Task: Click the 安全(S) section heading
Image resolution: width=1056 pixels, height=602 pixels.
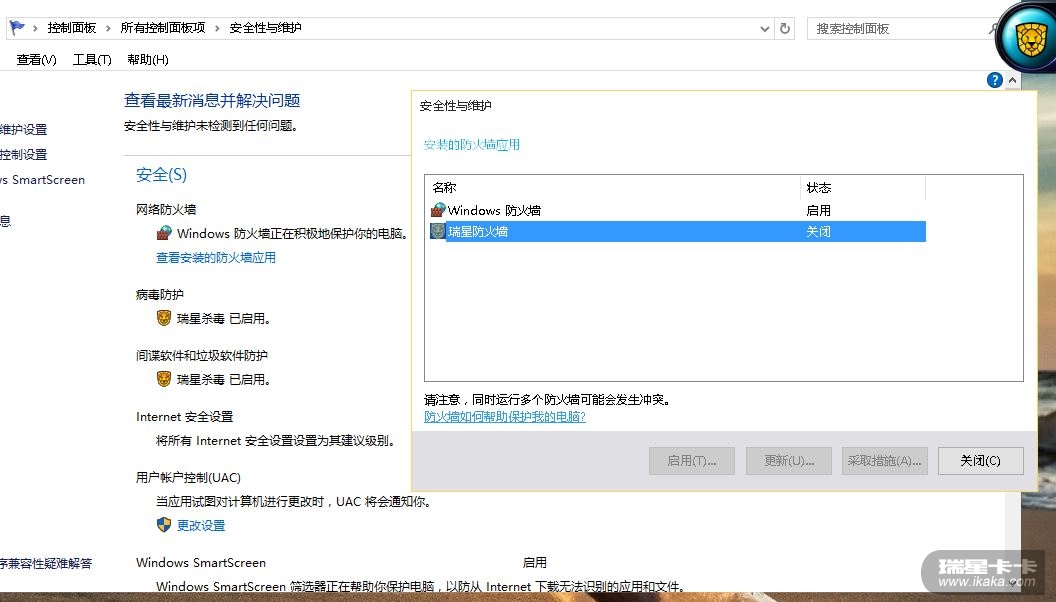Action: click(x=161, y=175)
